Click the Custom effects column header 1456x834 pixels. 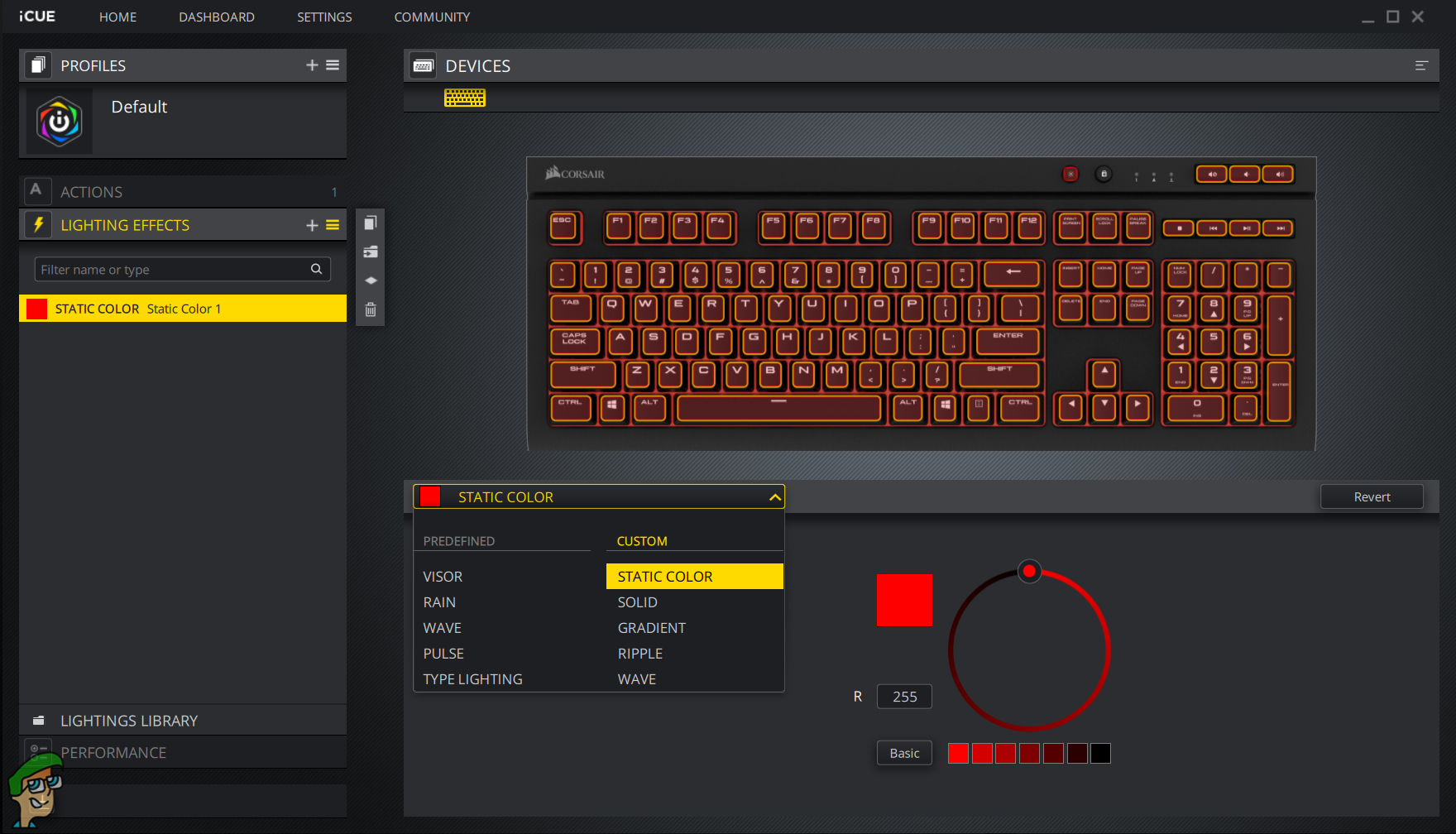coord(642,541)
